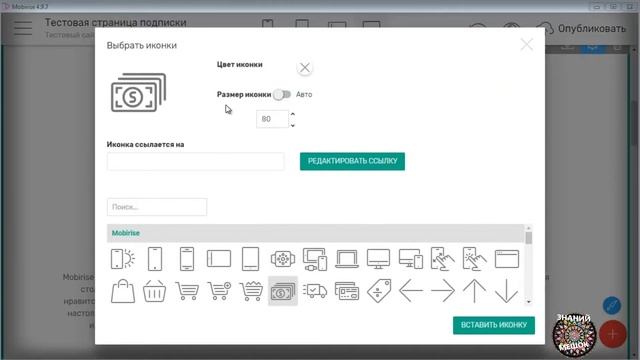The height and width of the screenshot is (360, 640).
Task: Select the empty shopping cart icon
Action: (x=187, y=291)
